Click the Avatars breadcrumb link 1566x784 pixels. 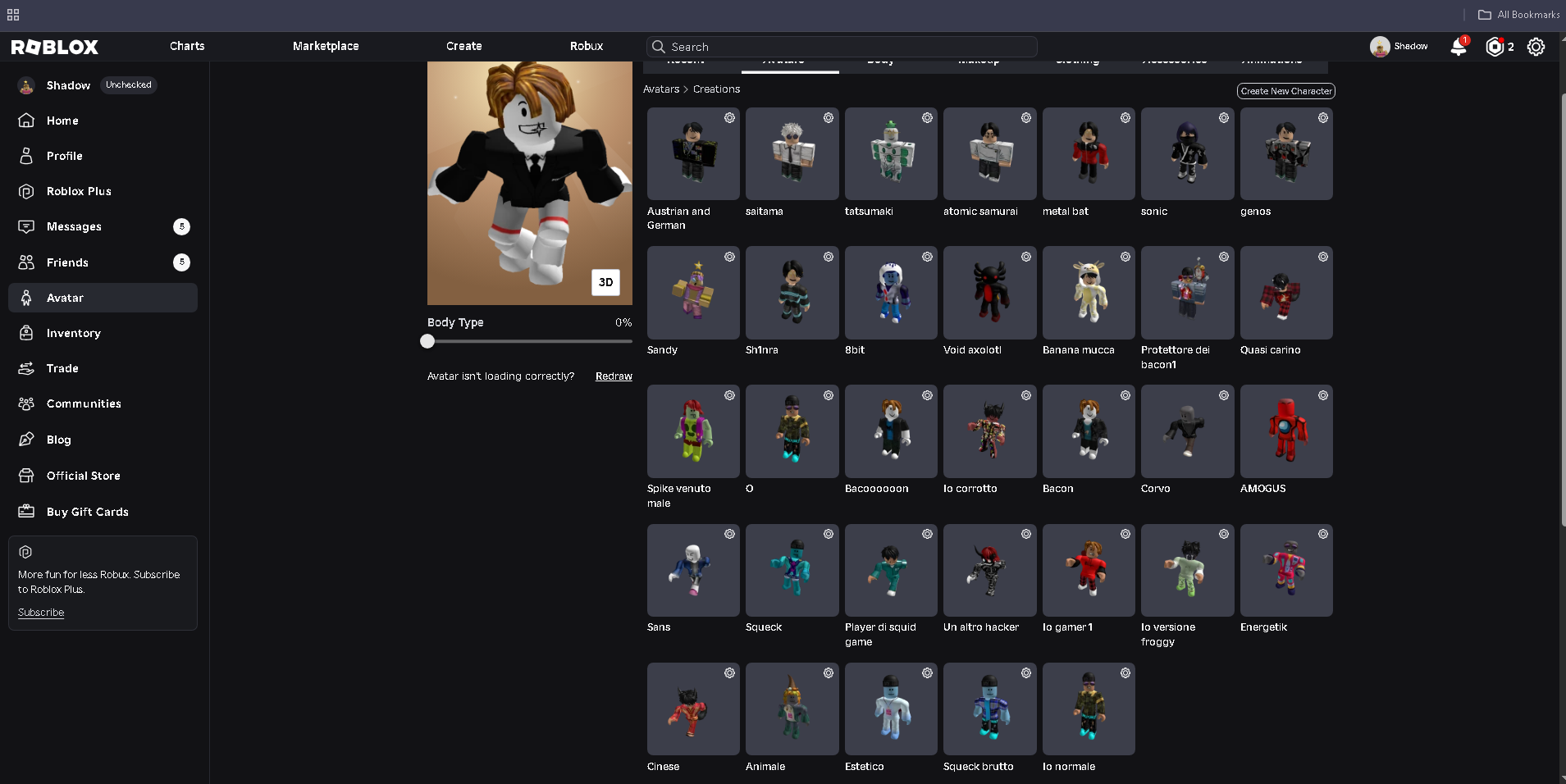(x=661, y=89)
